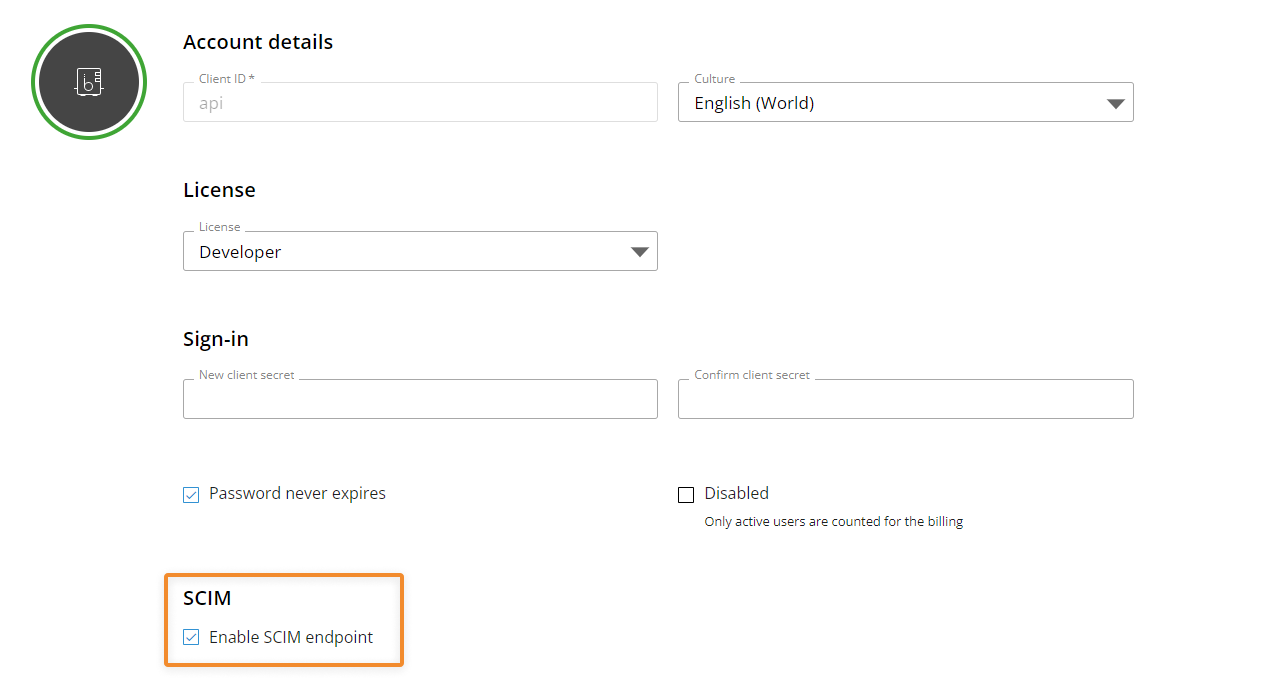Click inside the 'New client secret' field

(420, 398)
